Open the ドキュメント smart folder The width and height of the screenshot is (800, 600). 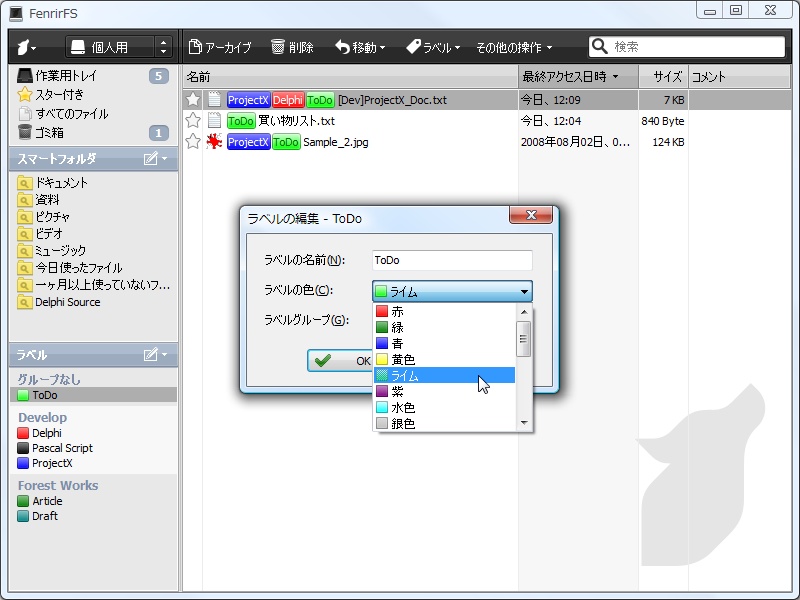[x=52, y=183]
